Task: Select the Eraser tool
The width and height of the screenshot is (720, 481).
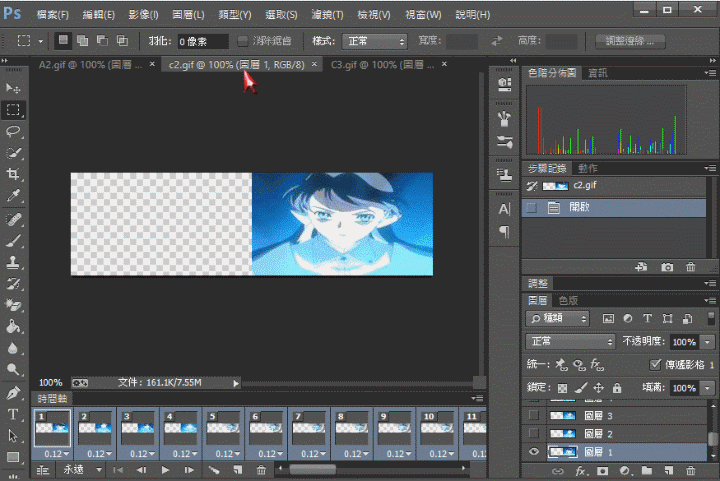Action: point(13,305)
